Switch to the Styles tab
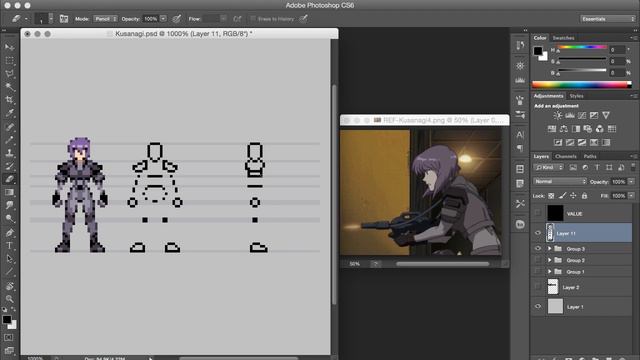The width and height of the screenshot is (640, 360). coord(576,96)
